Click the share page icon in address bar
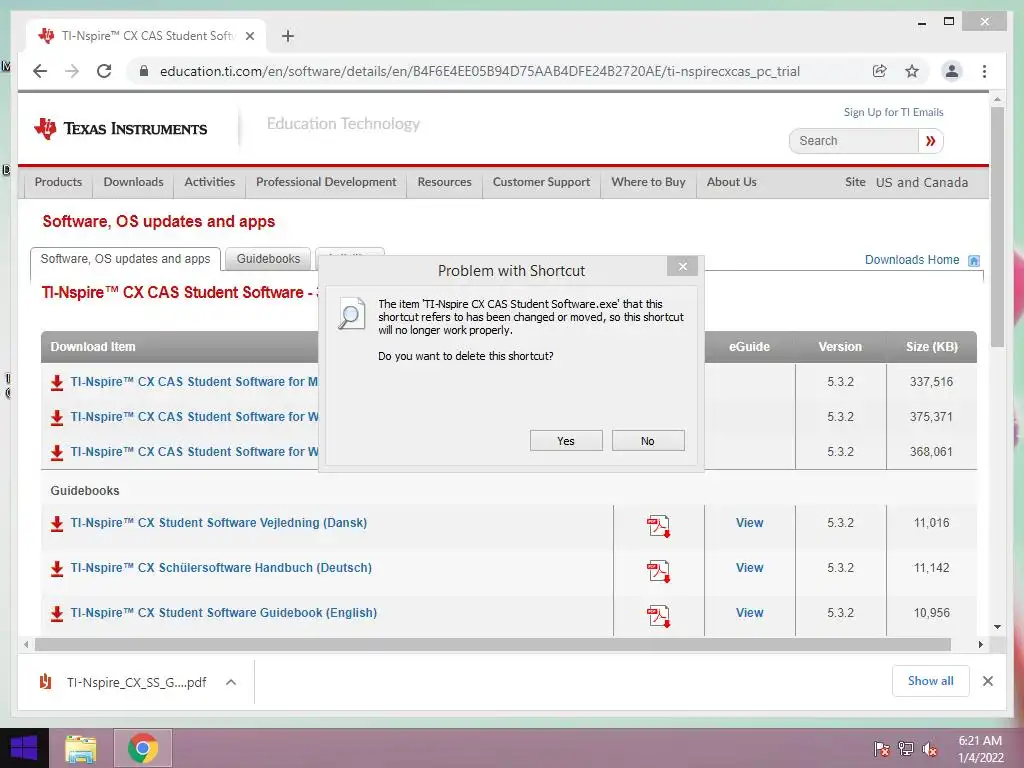 [880, 71]
